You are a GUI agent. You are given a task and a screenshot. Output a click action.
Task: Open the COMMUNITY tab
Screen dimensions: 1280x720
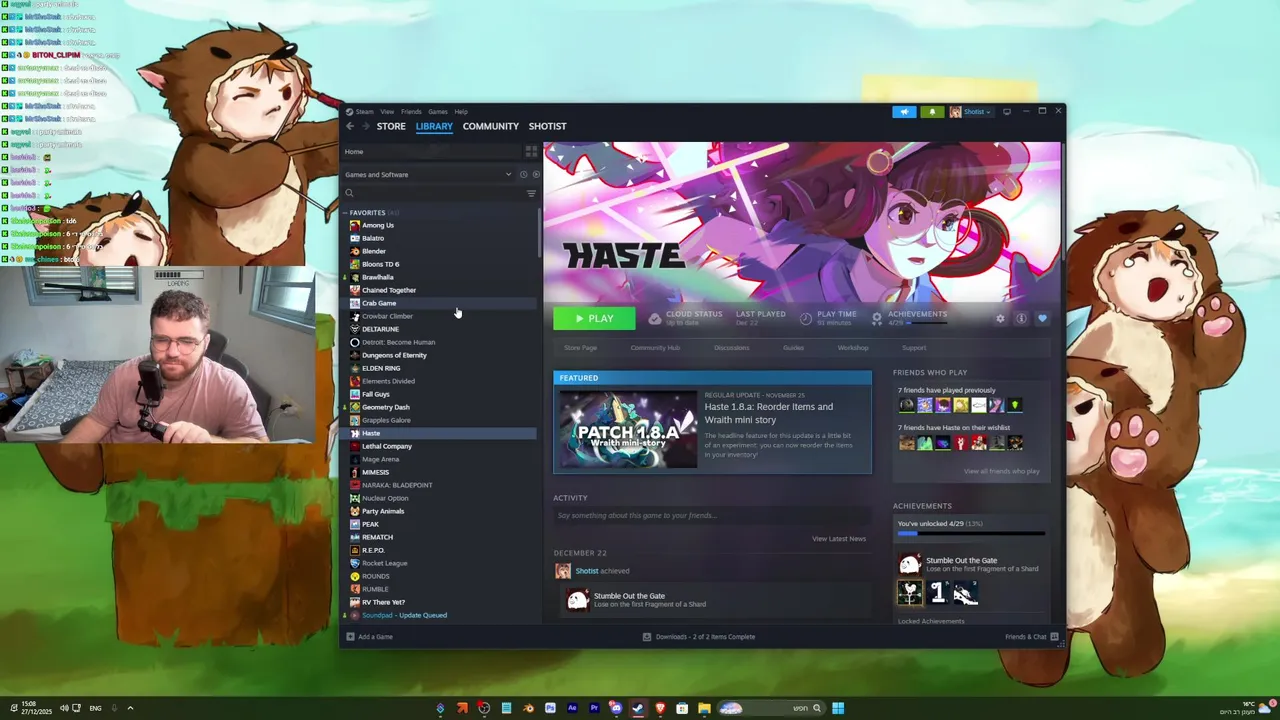pos(491,126)
